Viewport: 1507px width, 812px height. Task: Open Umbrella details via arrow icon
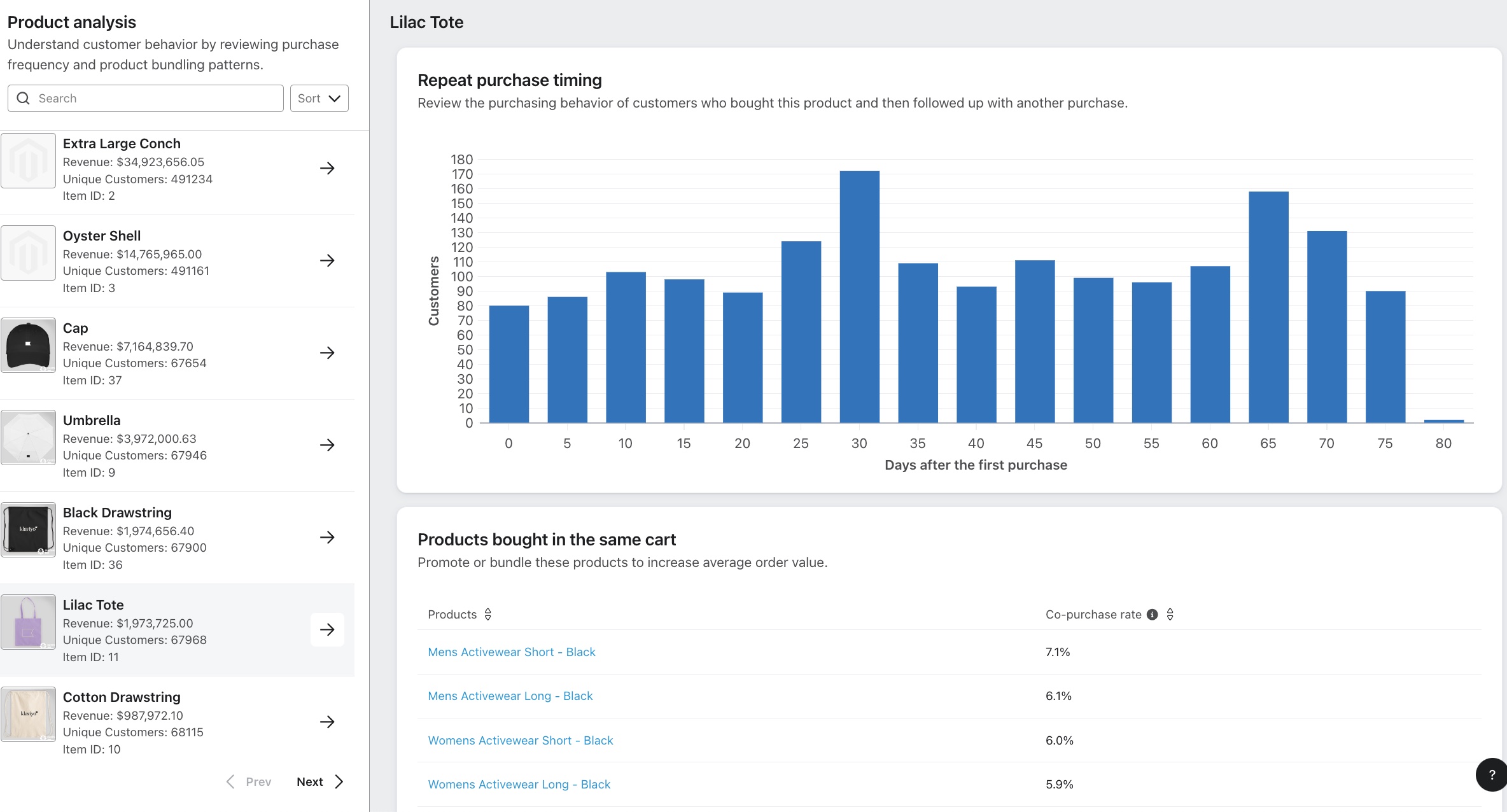pyautogui.click(x=327, y=445)
